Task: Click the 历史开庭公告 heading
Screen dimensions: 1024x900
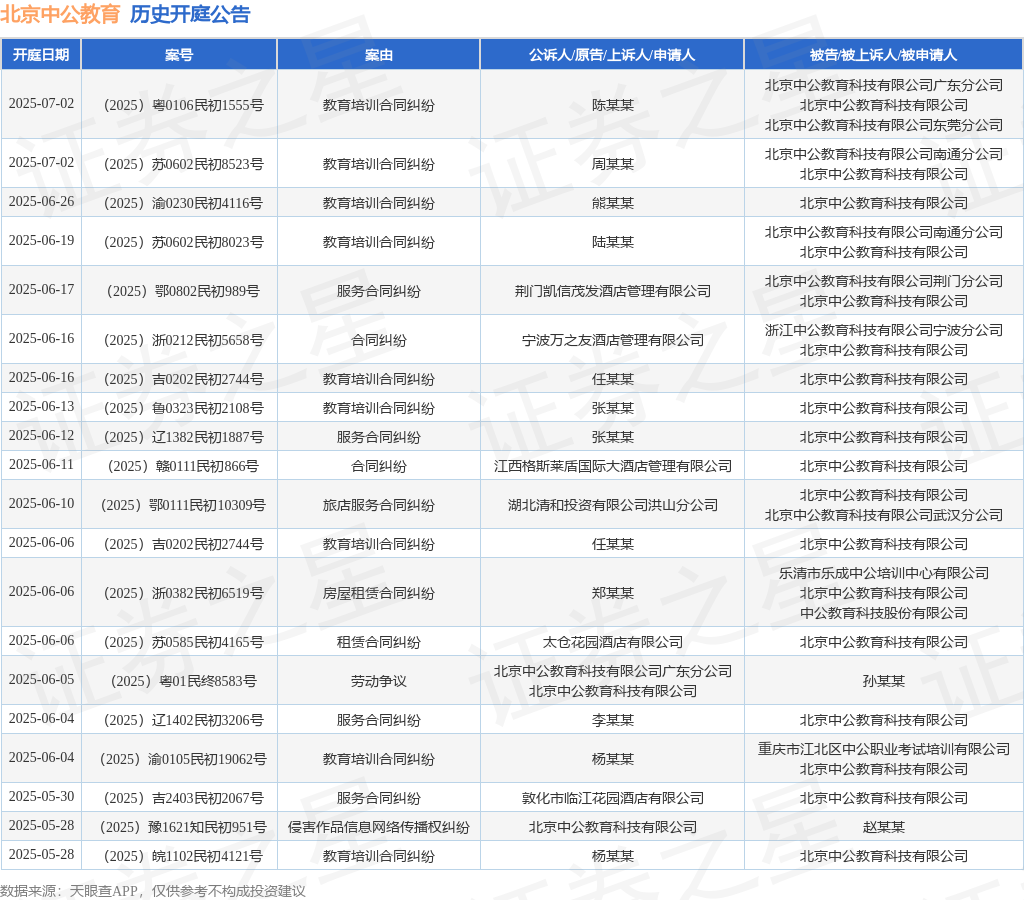Action: (190, 14)
